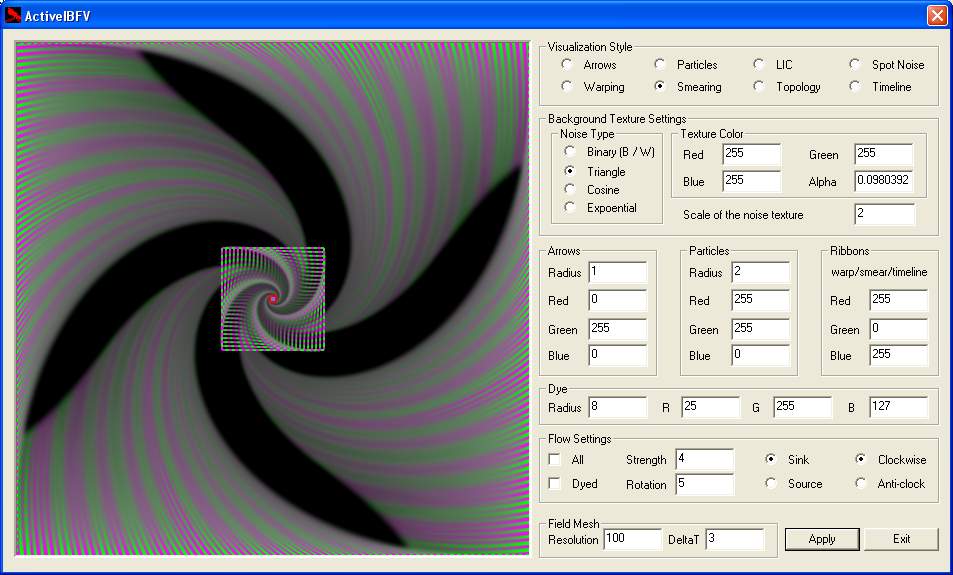Click the texture color Alpha field
Image resolution: width=953 pixels, height=575 pixels.
click(883, 181)
